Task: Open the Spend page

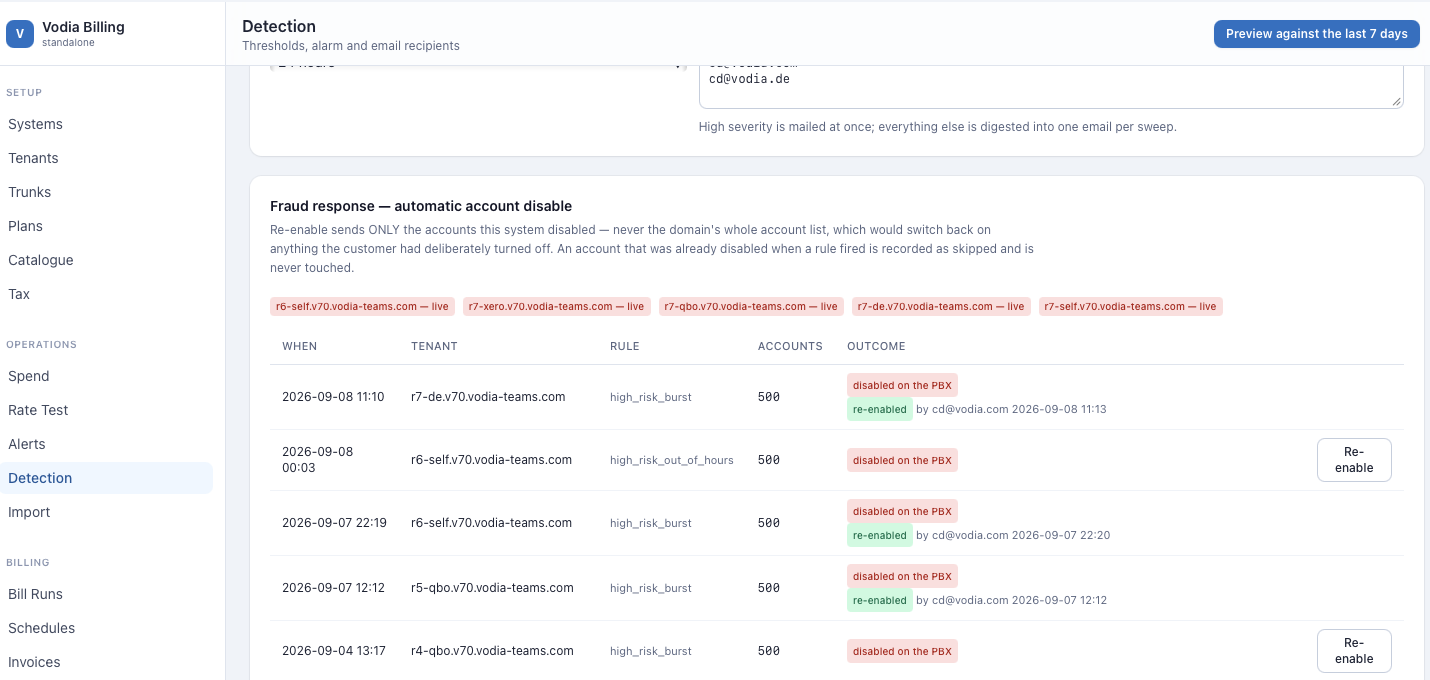Action: coord(28,376)
